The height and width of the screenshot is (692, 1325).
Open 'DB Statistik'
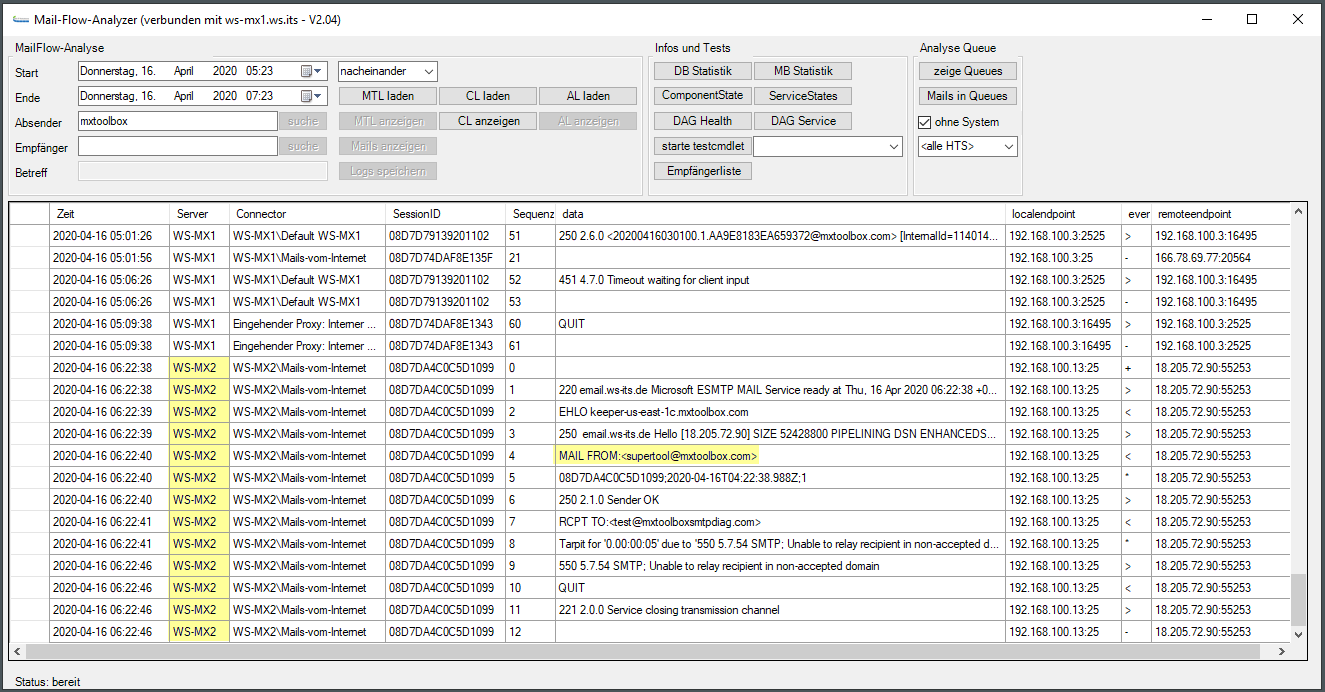pos(703,71)
